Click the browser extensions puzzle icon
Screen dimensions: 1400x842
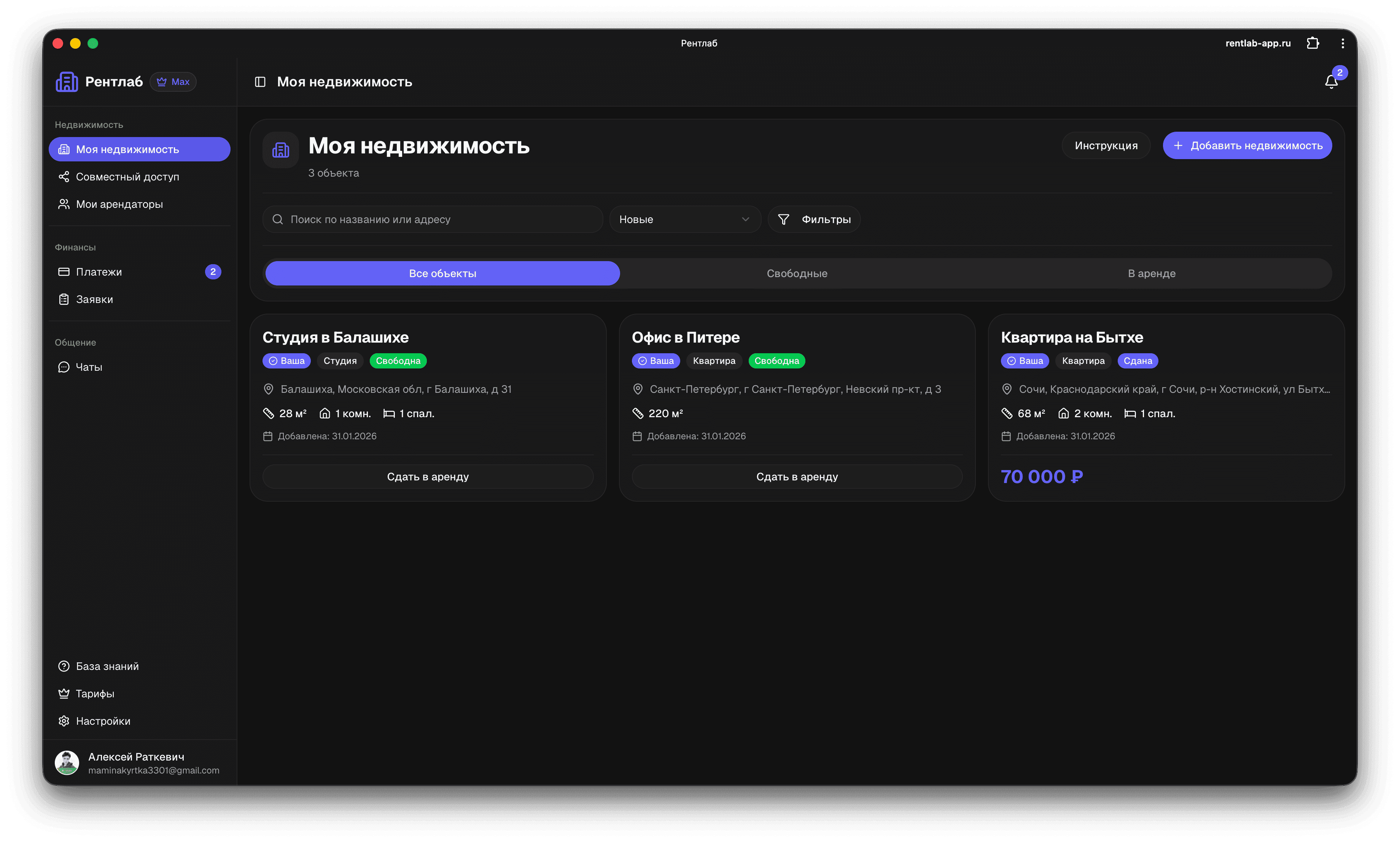(1312, 43)
